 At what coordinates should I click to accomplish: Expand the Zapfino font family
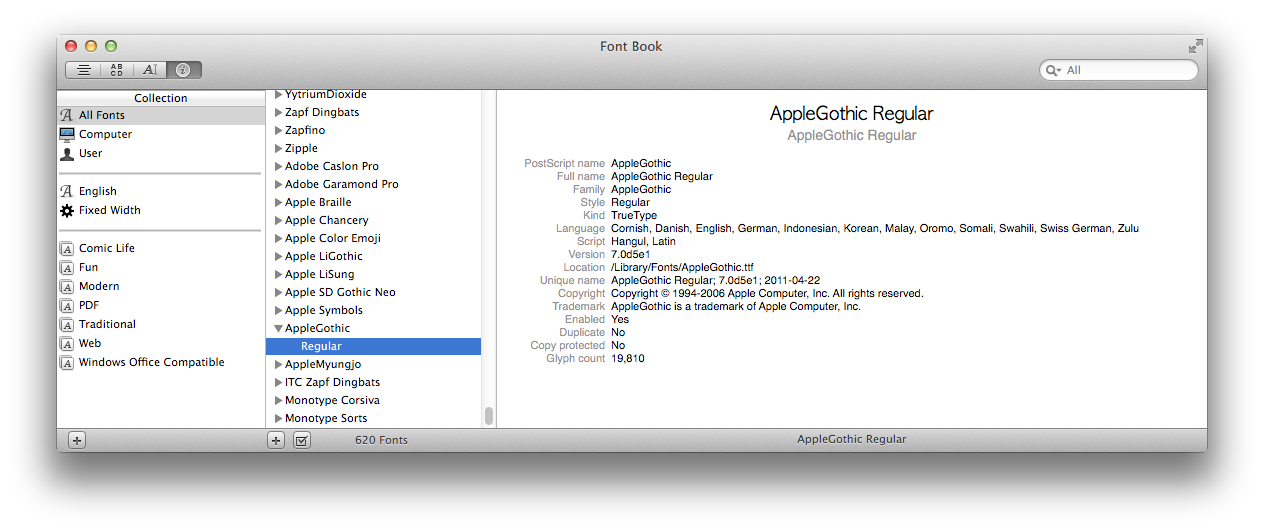[279, 130]
